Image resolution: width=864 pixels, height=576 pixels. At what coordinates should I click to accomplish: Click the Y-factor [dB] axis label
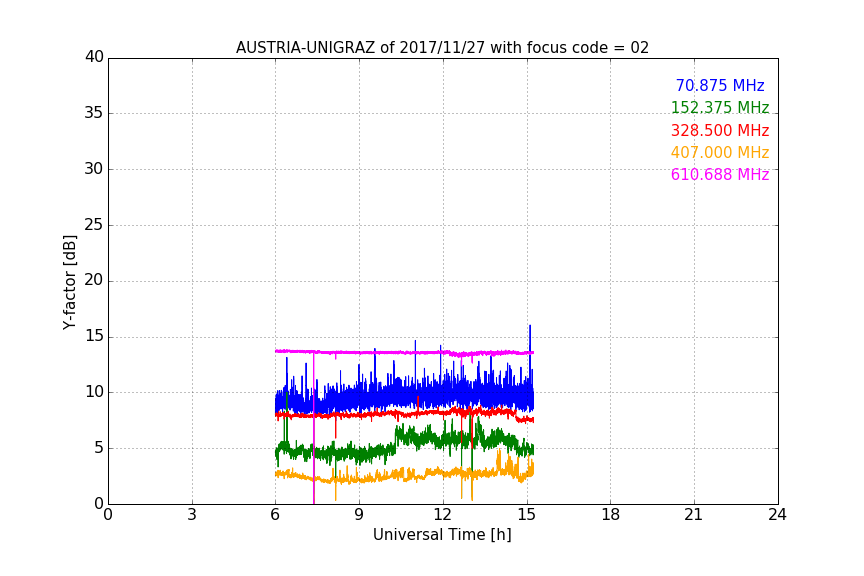[x=70, y=282]
